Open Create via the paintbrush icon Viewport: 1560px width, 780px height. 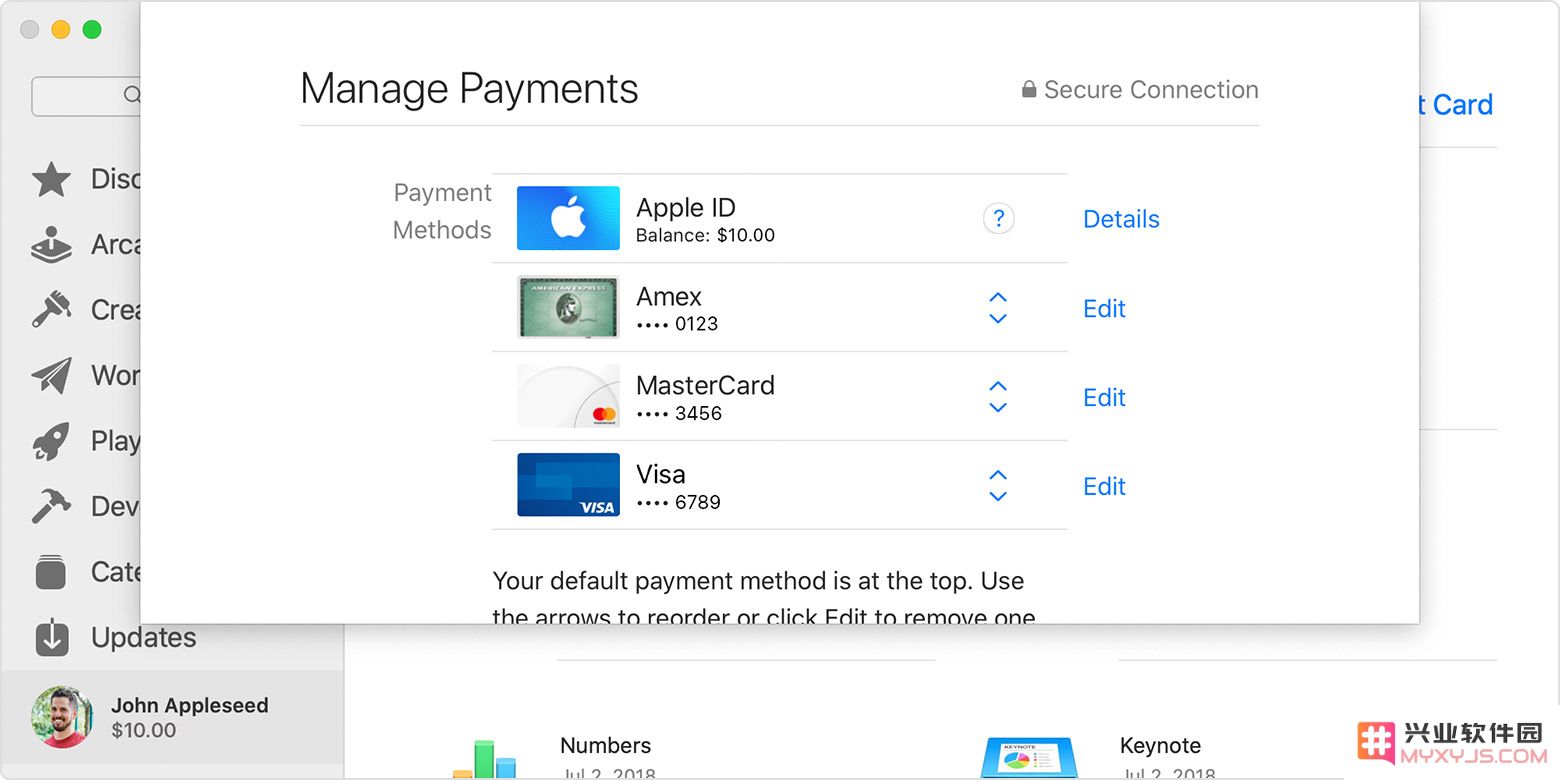coord(51,310)
